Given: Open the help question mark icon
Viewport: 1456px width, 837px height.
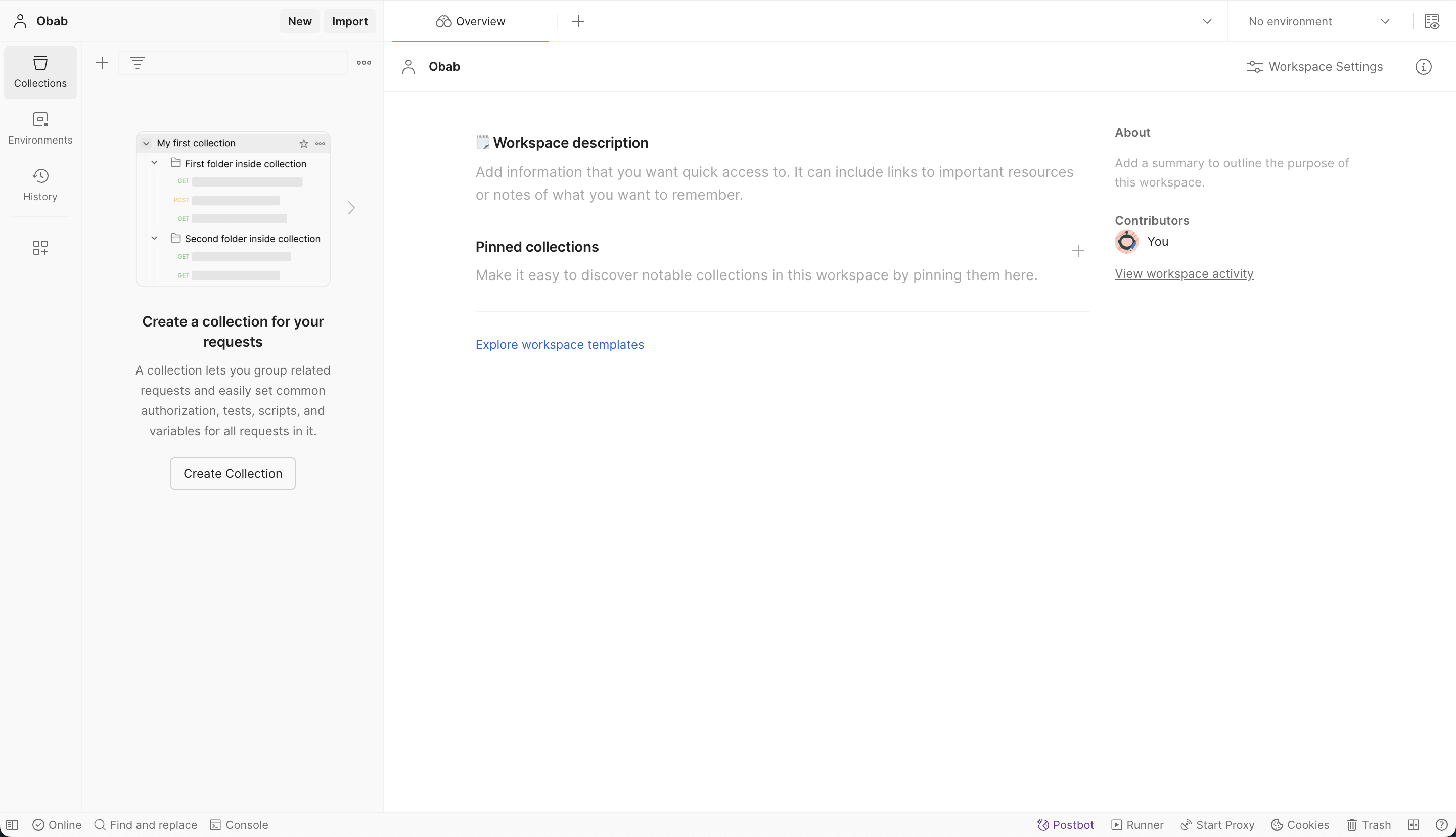Looking at the screenshot, I should coord(1442,825).
